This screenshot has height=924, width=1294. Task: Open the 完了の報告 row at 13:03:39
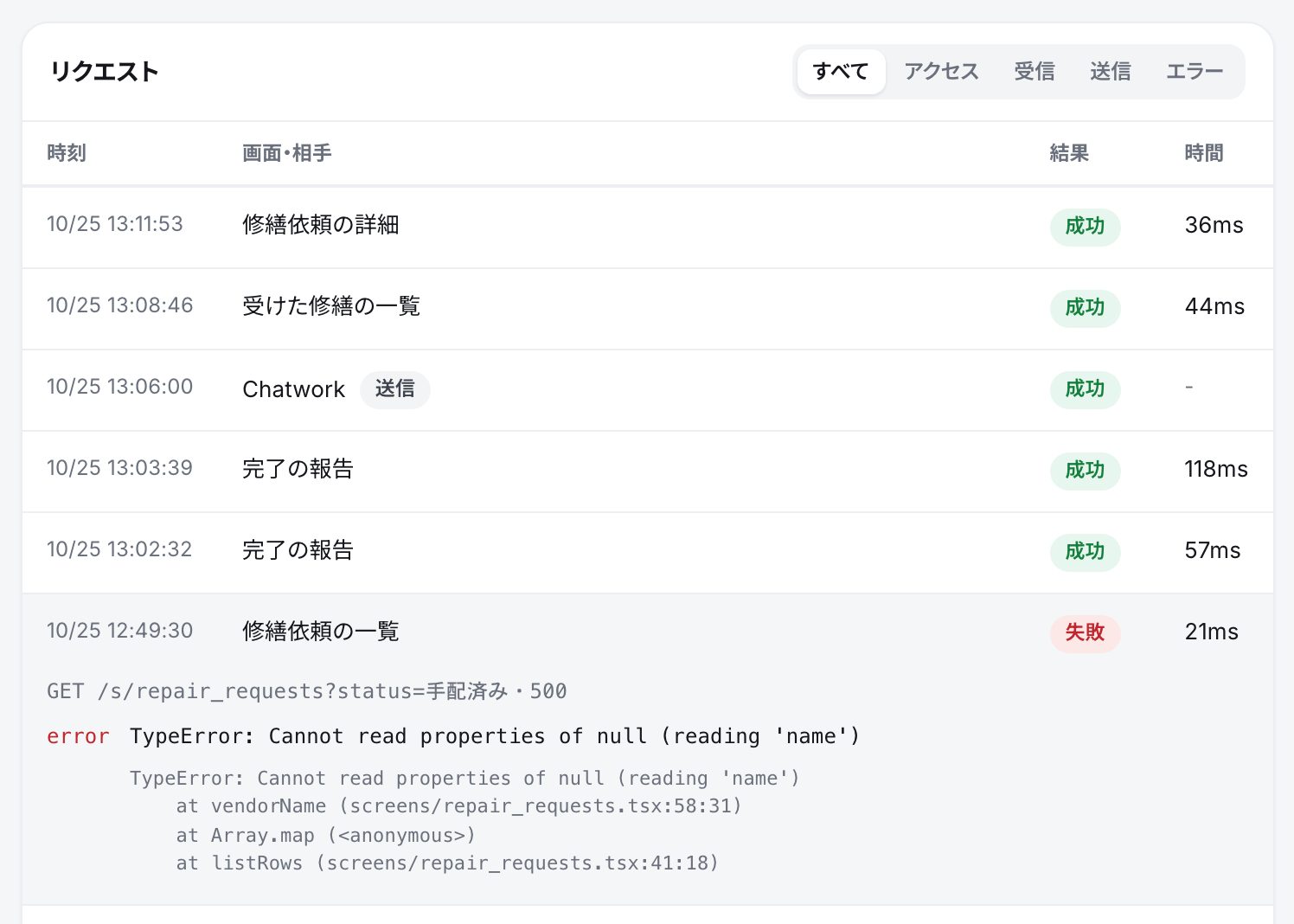click(648, 472)
